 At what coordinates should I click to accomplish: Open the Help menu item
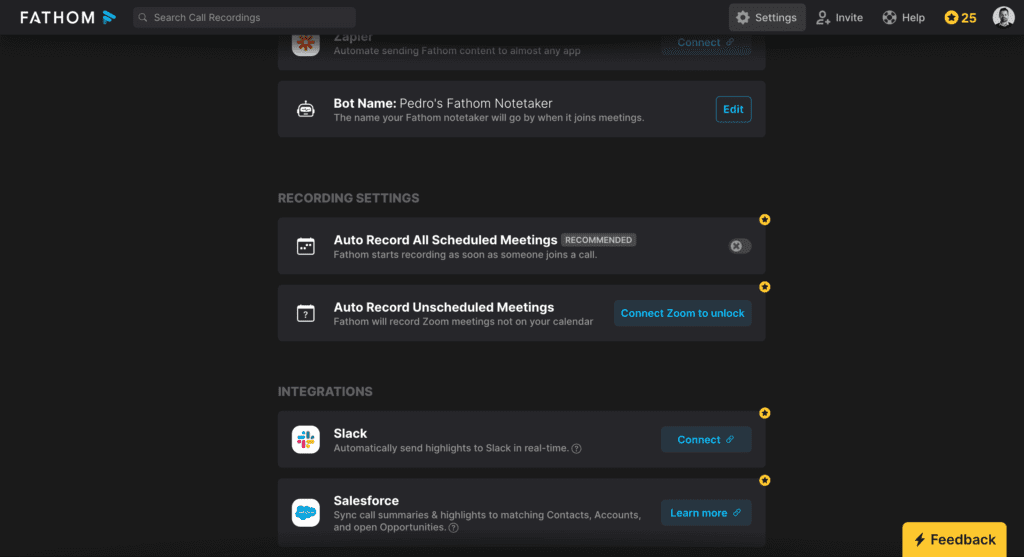point(903,17)
